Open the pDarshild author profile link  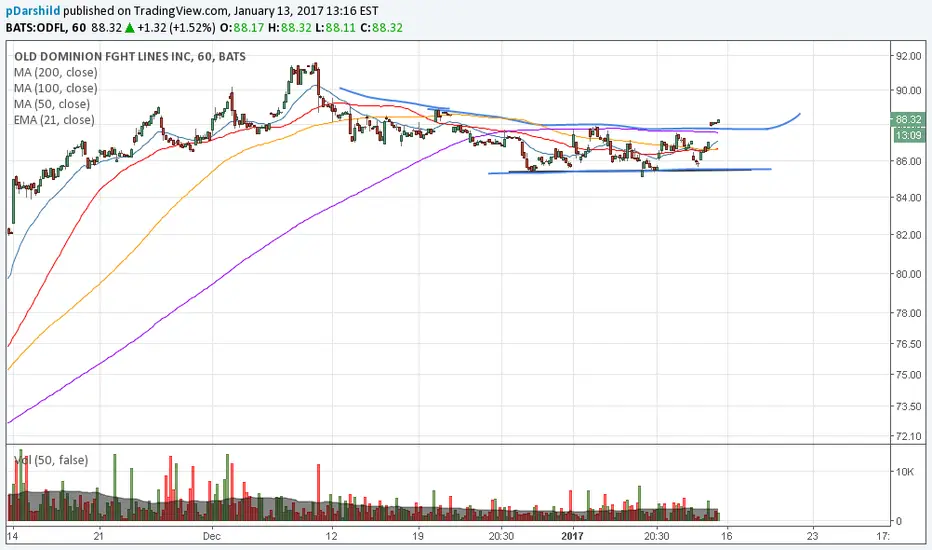tap(33, 11)
